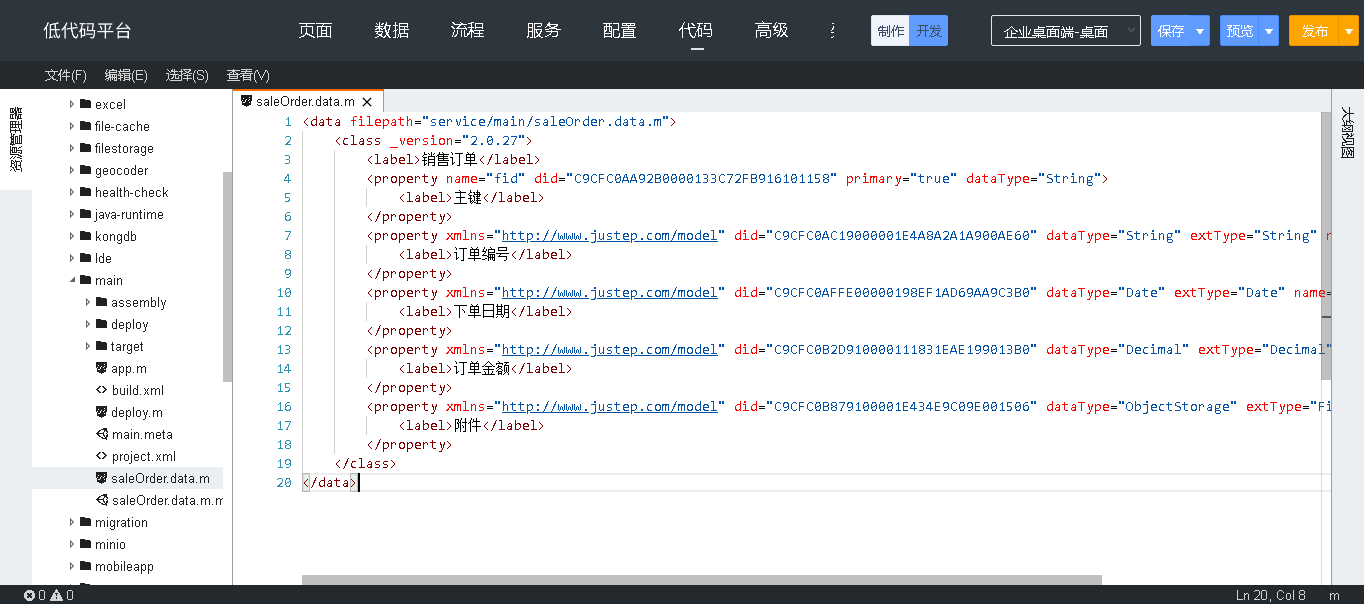Switch mode toggle to 开发
The image size is (1364, 604).
tap(929, 31)
